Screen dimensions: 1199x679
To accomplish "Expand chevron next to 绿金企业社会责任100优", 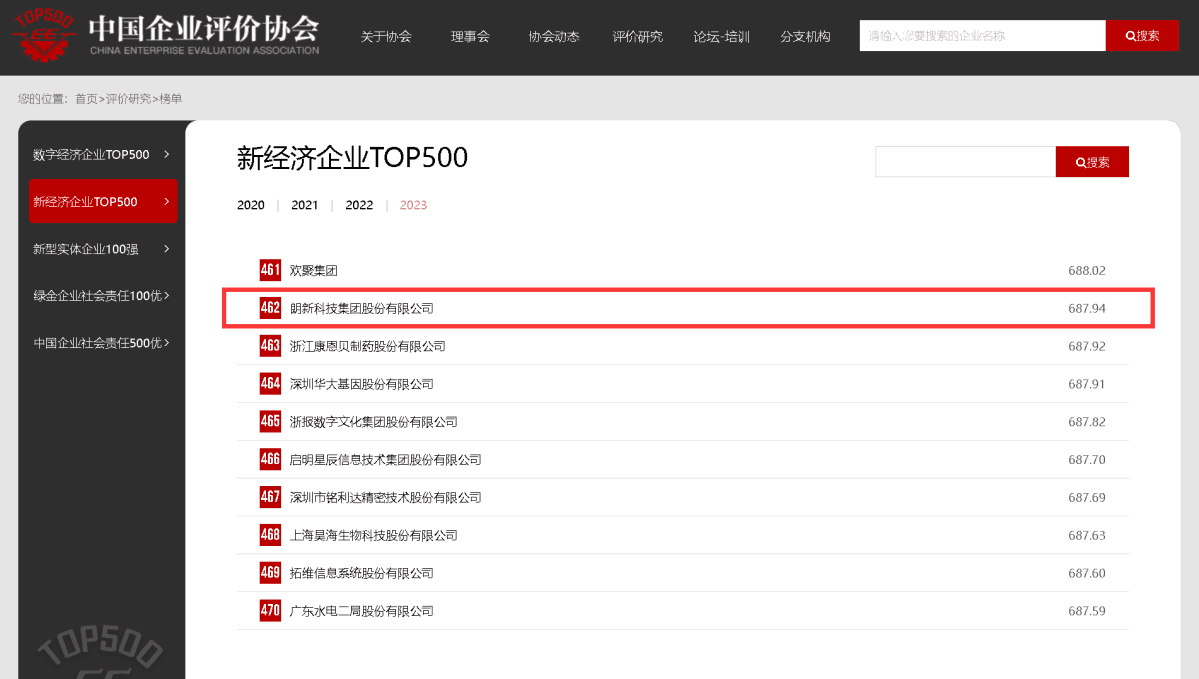I will point(167,296).
